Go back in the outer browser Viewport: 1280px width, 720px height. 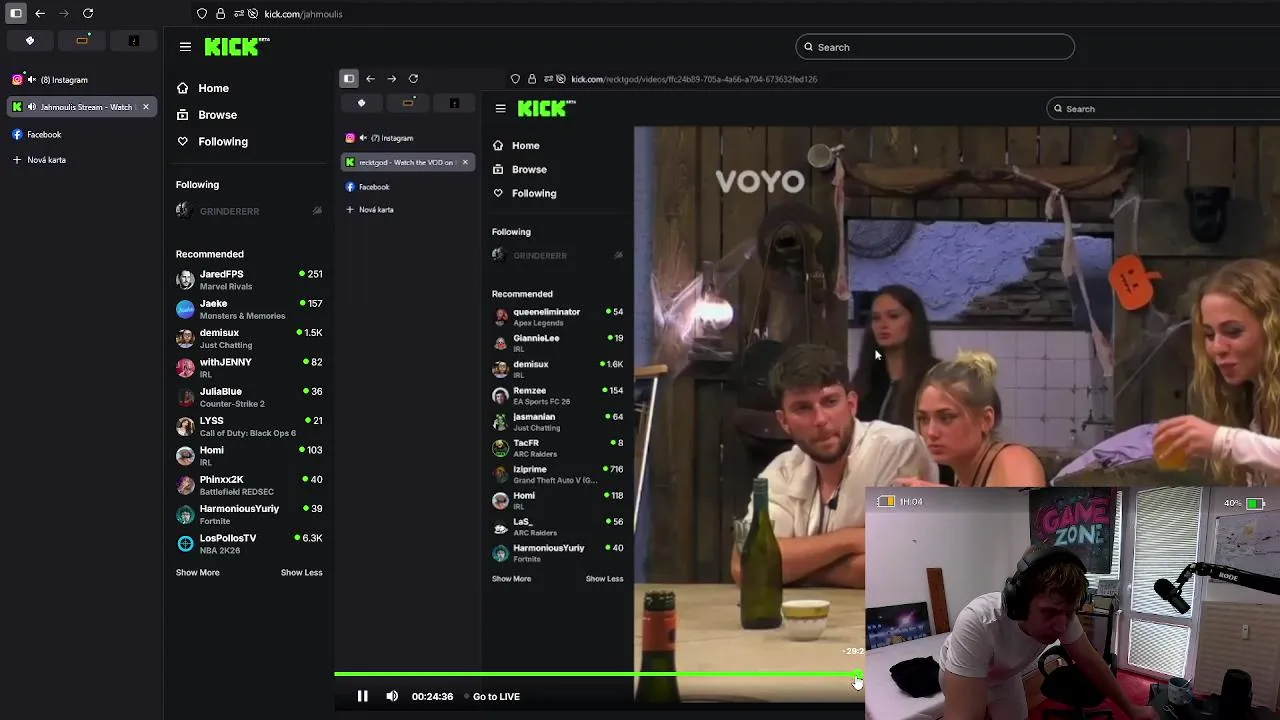coord(39,13)
